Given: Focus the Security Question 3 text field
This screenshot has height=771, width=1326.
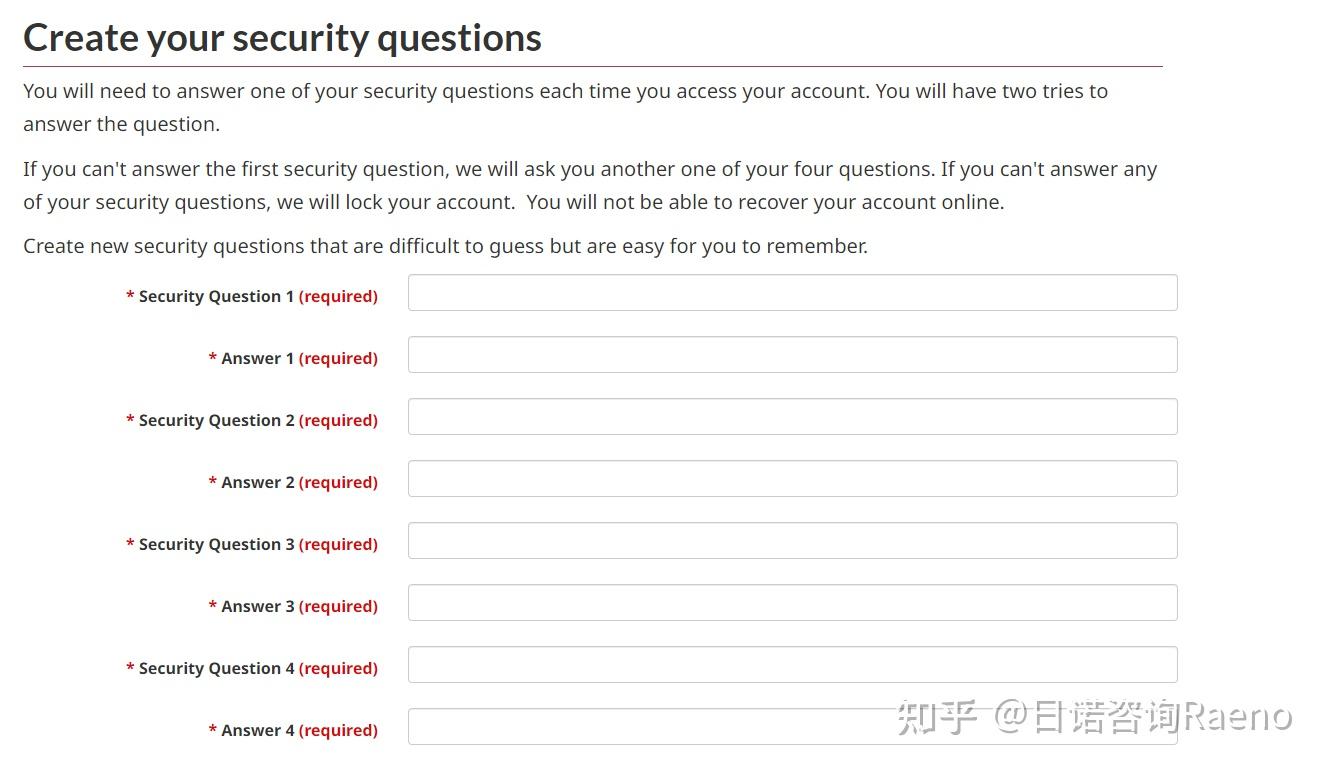Looking at the screenshot, I should (x=792, y=541).
